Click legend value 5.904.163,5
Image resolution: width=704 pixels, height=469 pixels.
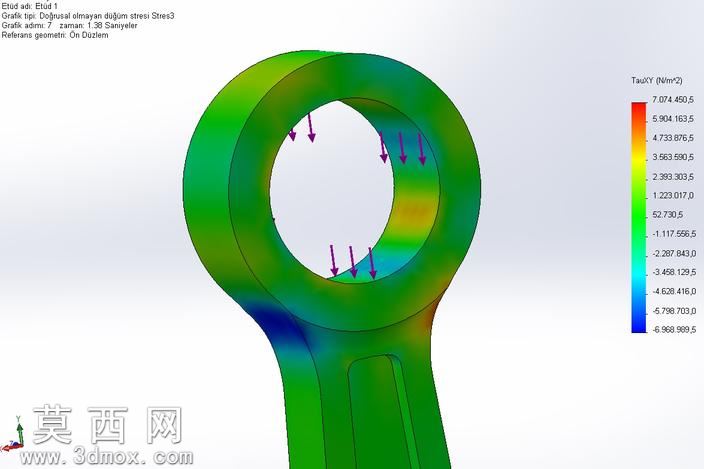click(673, 119)
